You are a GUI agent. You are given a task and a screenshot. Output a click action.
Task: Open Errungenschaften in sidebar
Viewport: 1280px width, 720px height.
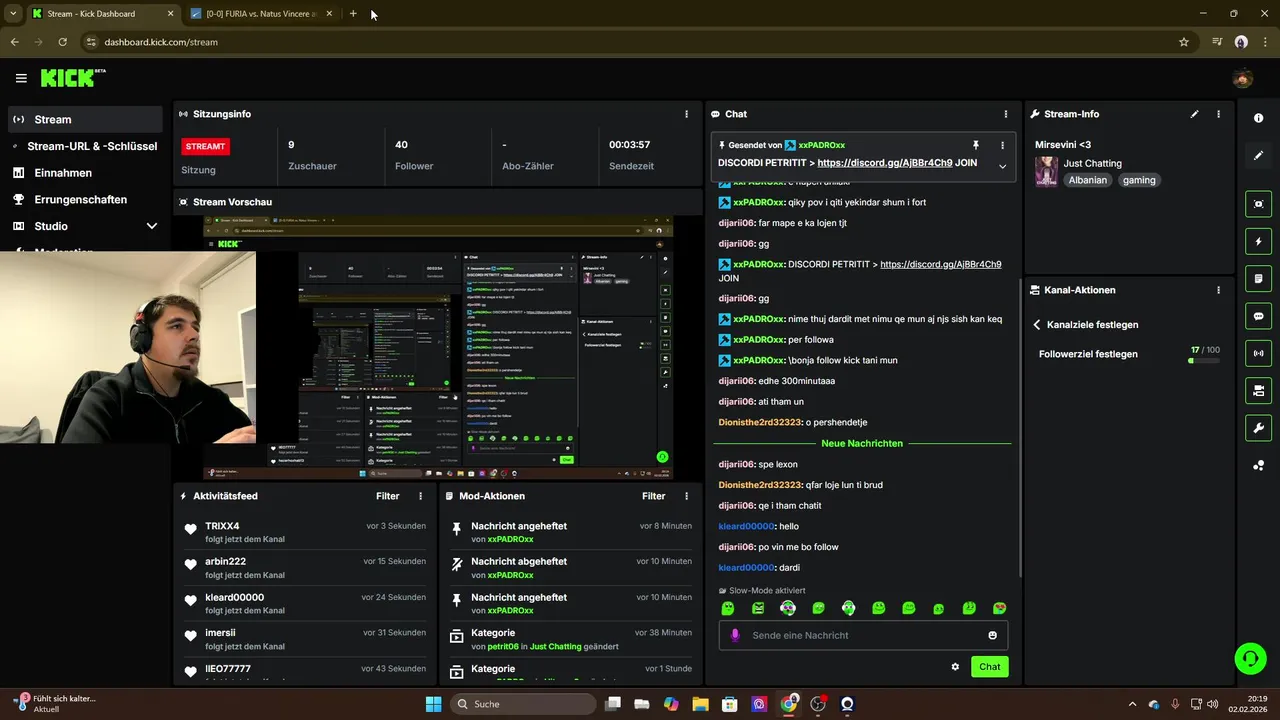(x=85, y=199)
